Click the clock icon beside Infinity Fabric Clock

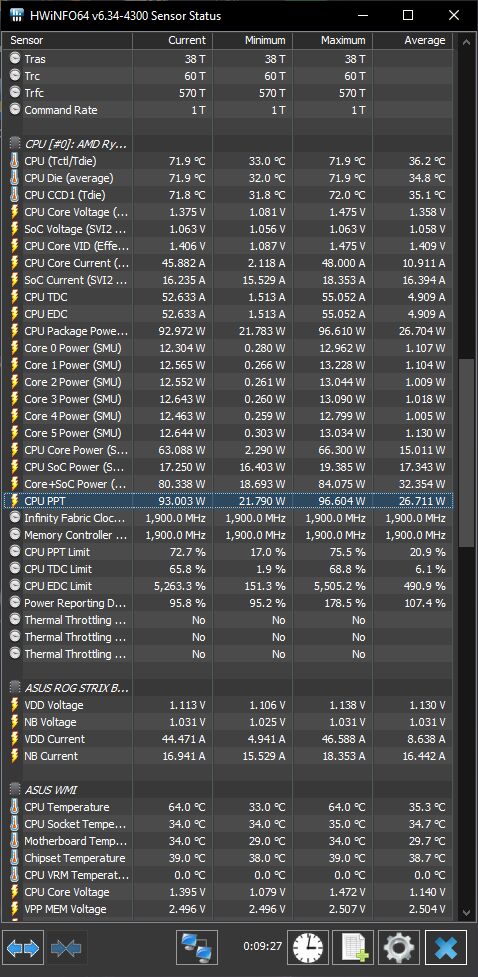[x=15, y=518]
